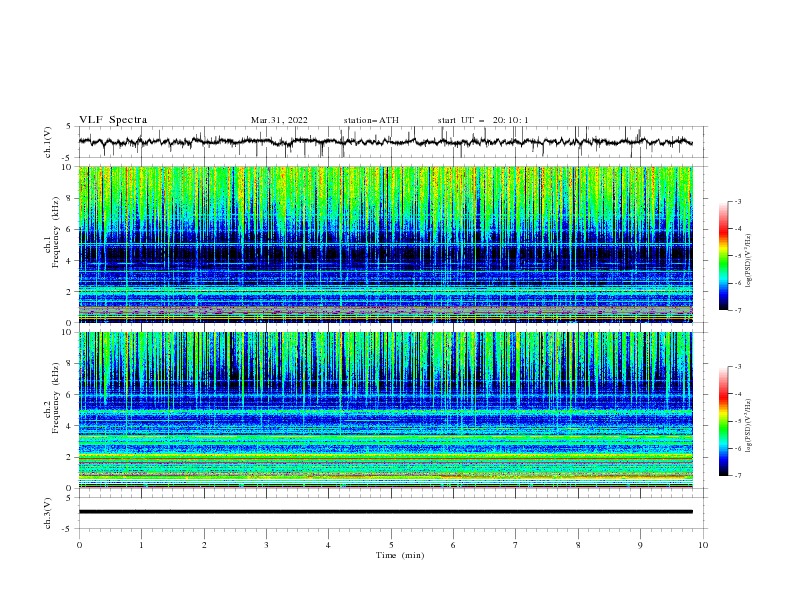Screen dimensions: 792x612
Task: Click the "station=ATH" label
Action: click(371, 120)
